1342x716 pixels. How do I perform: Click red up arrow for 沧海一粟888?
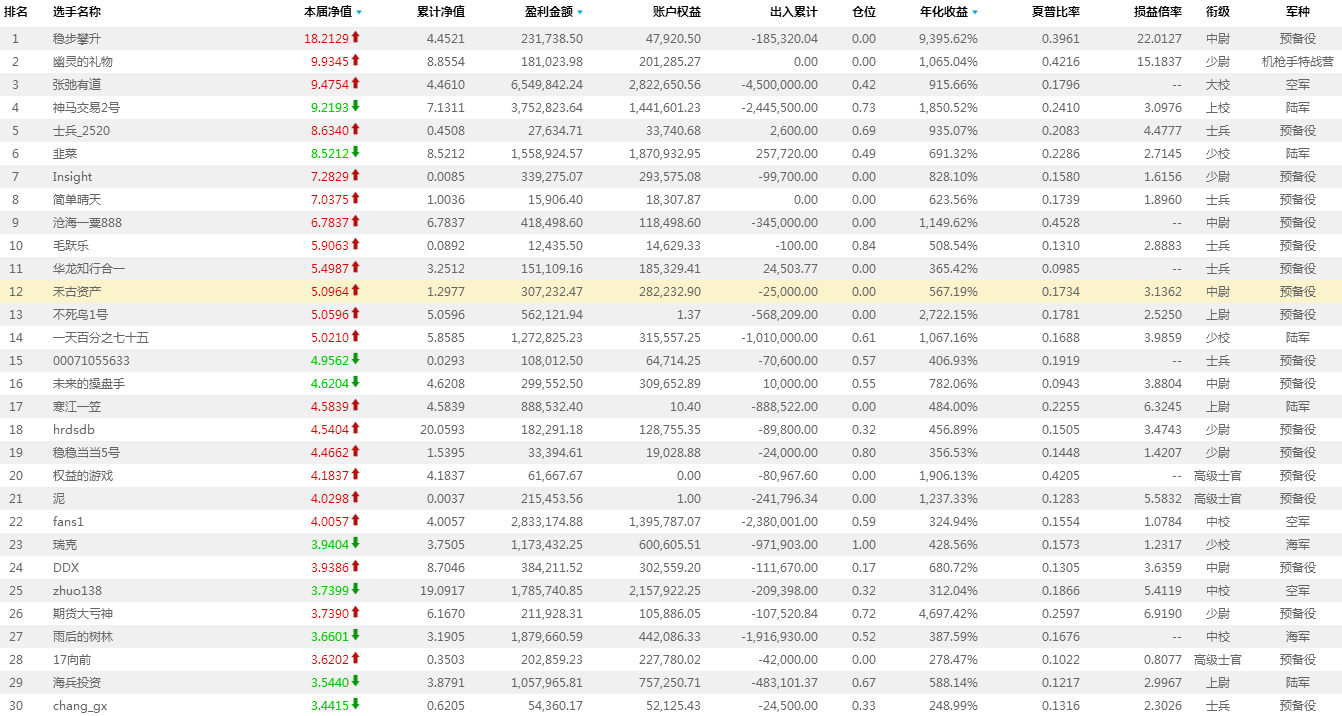(x=355, y=221)
